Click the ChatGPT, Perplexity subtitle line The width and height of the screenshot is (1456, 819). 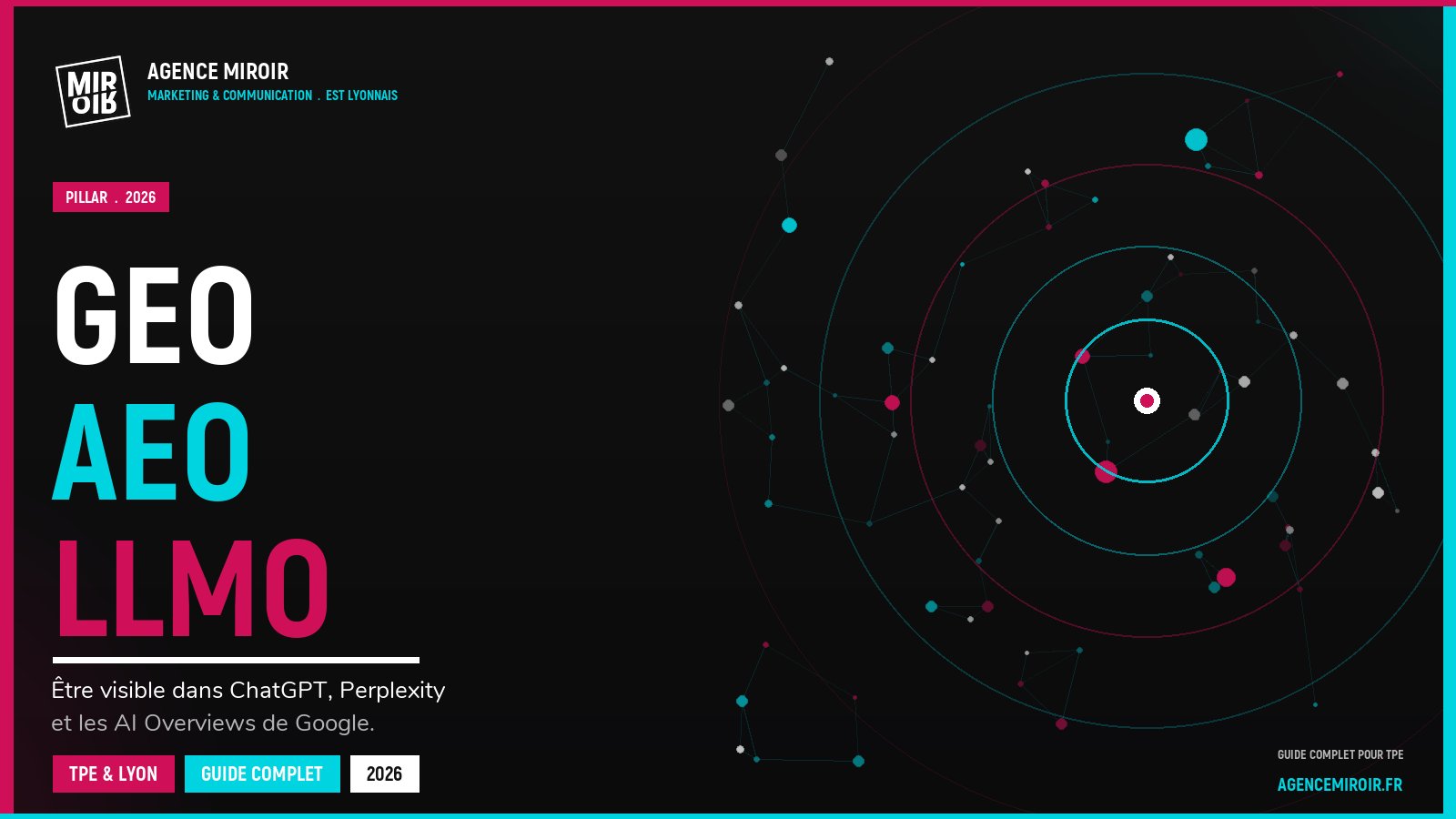[x=248, y=691]
